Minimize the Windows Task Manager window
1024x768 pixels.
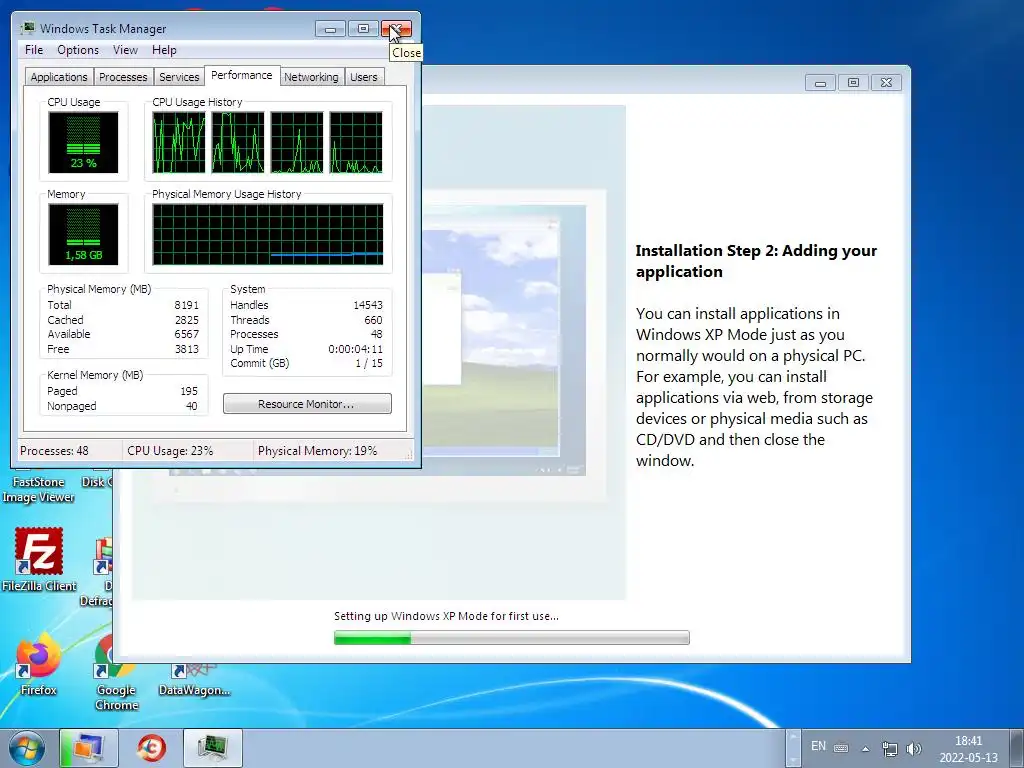point(330,29)
